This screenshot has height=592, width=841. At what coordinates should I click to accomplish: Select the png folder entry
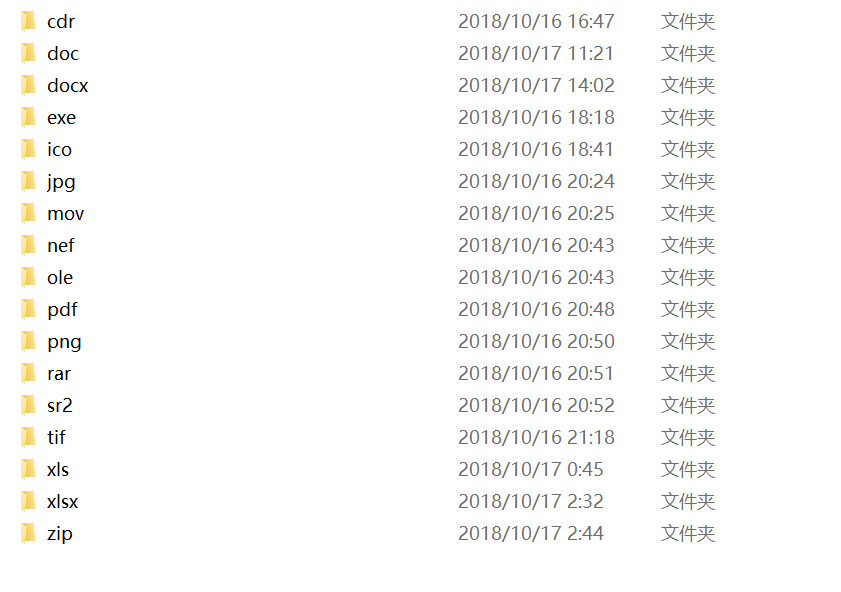368,342
